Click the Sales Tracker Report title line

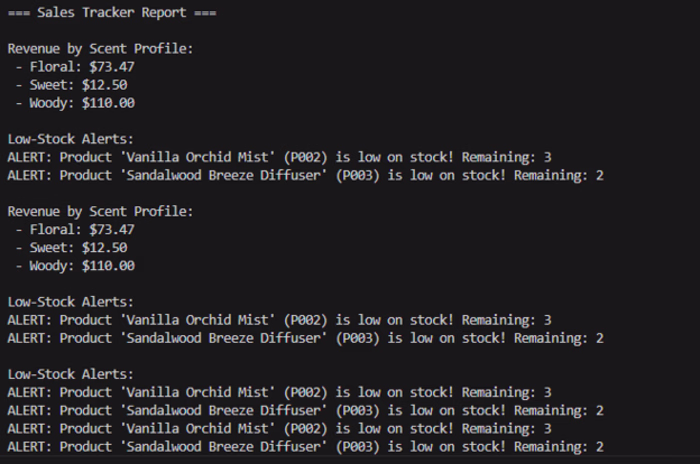(x=112, y=13)
